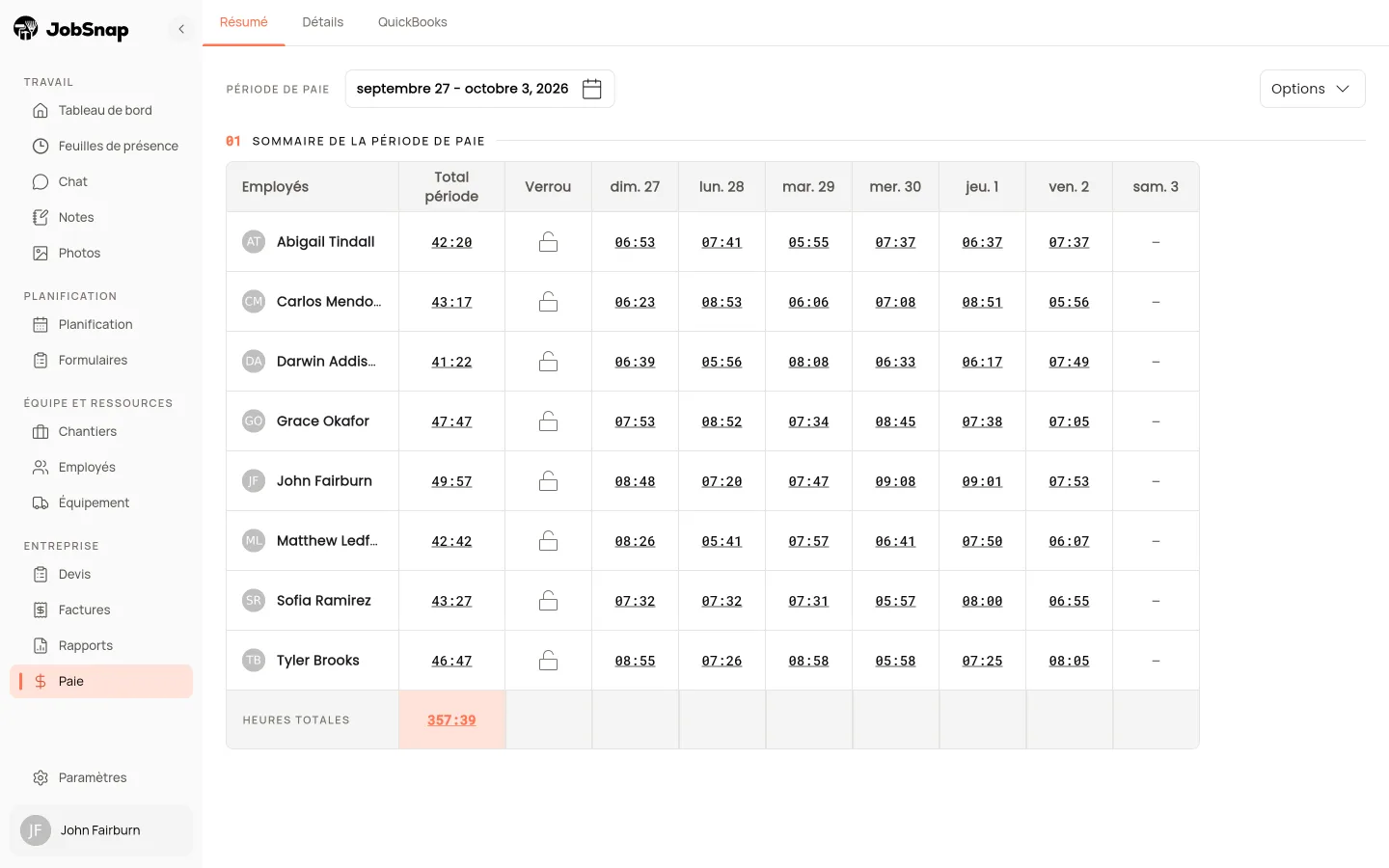Open Darwin Addis's Tuesday entry 08:08
The height and width of the screenshot is (868, 1389).
tap(808, 362)
